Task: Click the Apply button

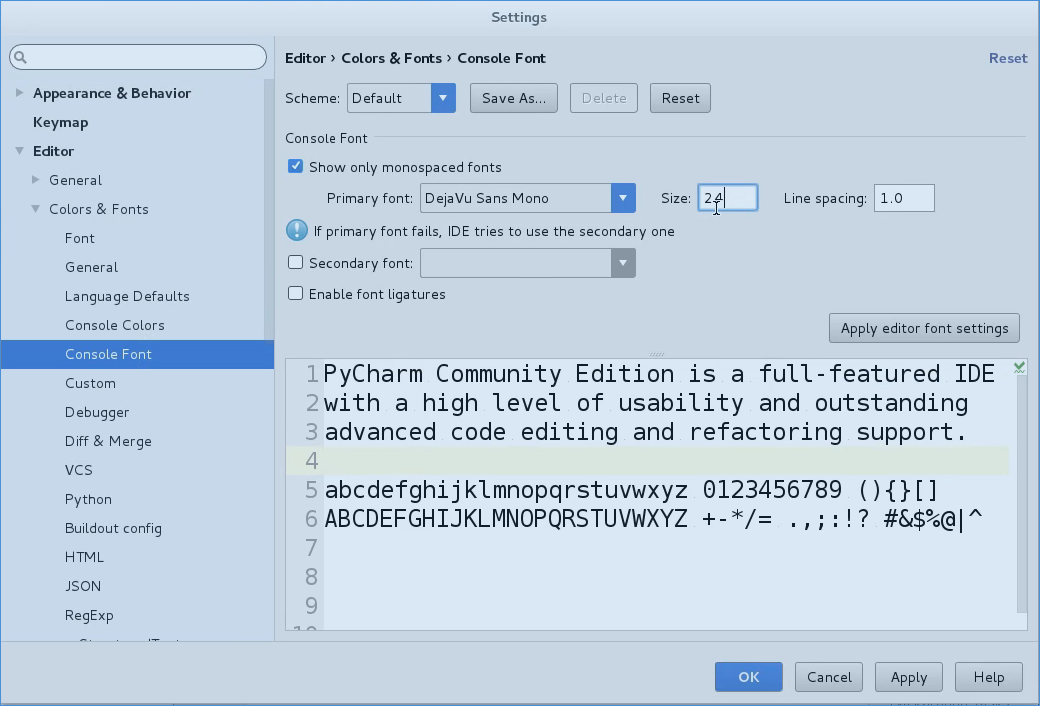Action: point(909,677)
